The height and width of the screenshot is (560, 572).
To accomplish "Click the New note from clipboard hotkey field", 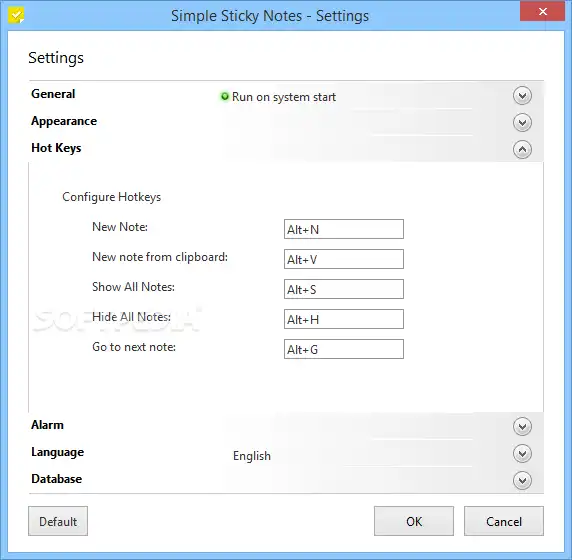I will (344, 259).
